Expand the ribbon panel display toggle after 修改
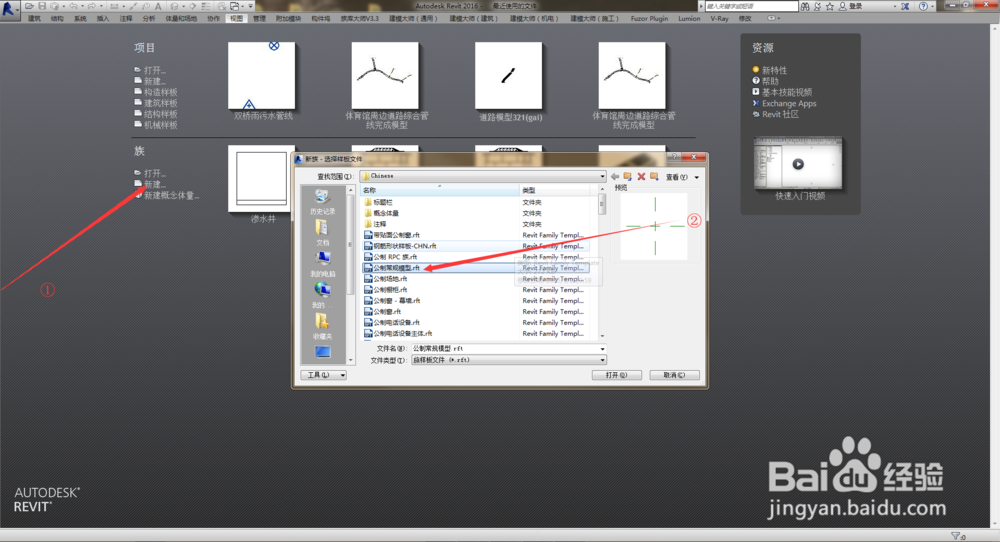The image size is (1000, 542). click(772, 18)
